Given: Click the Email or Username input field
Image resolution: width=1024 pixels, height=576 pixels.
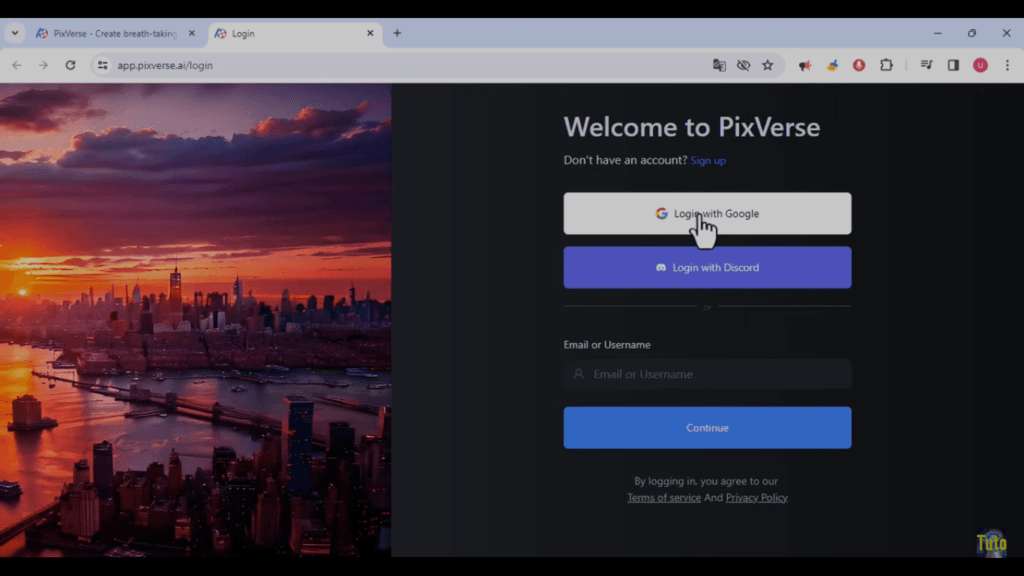Looking at the screenshot, I should [707, 373].
